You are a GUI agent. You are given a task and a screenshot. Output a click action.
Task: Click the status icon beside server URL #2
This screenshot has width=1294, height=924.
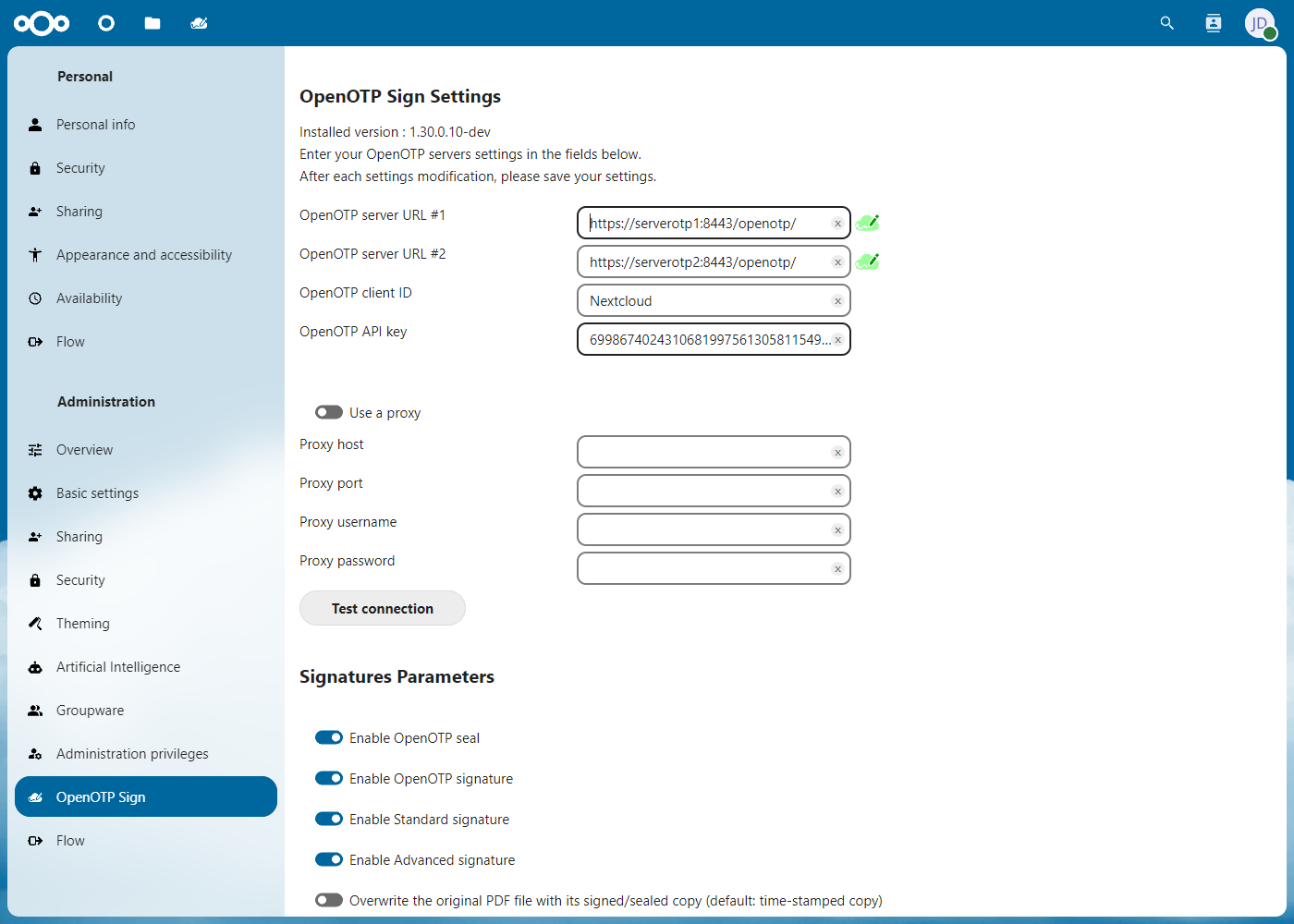tap(867, 261)
